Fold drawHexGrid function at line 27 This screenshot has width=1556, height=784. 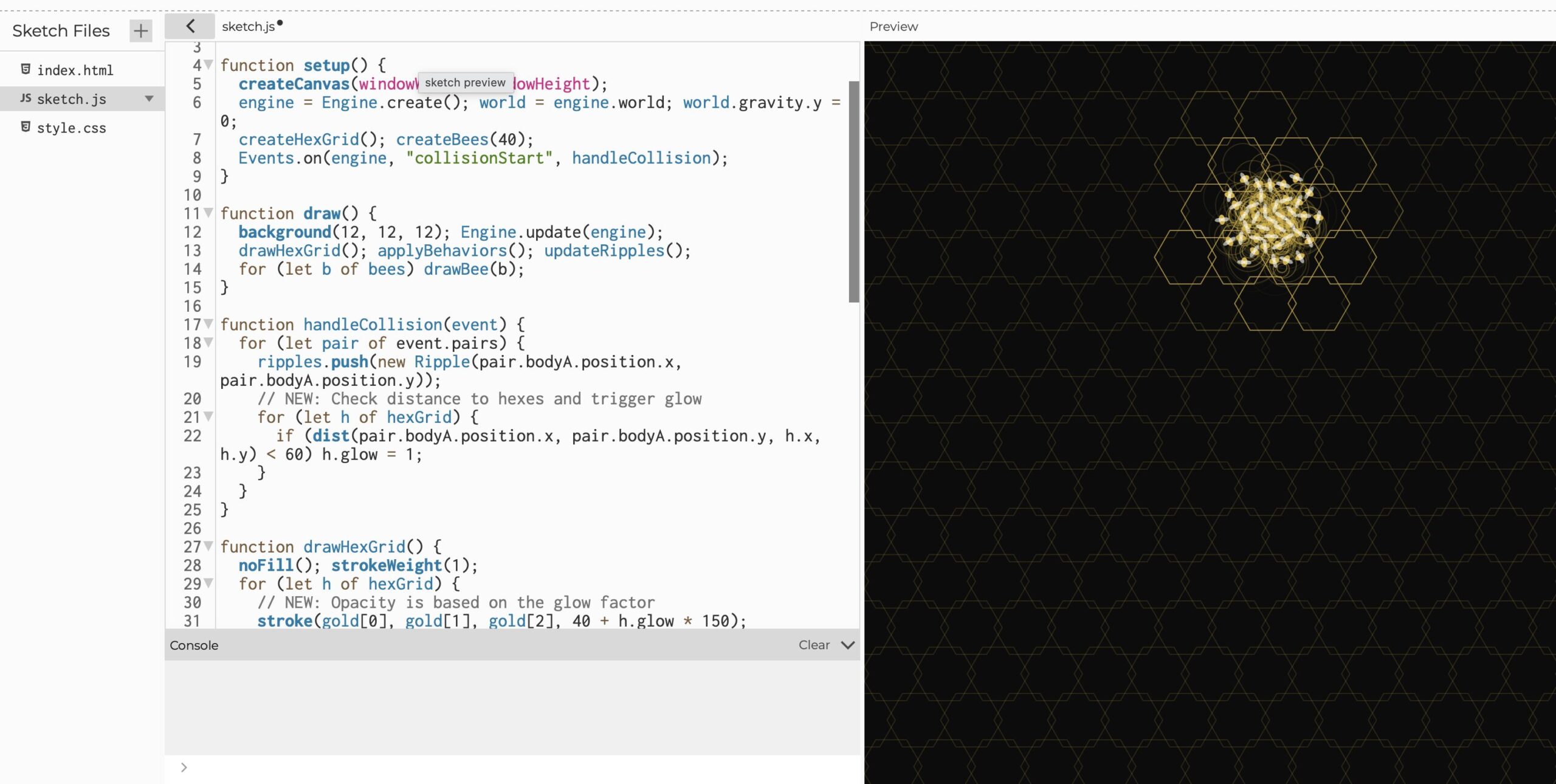pyautogui.click(x=209, y=546)
